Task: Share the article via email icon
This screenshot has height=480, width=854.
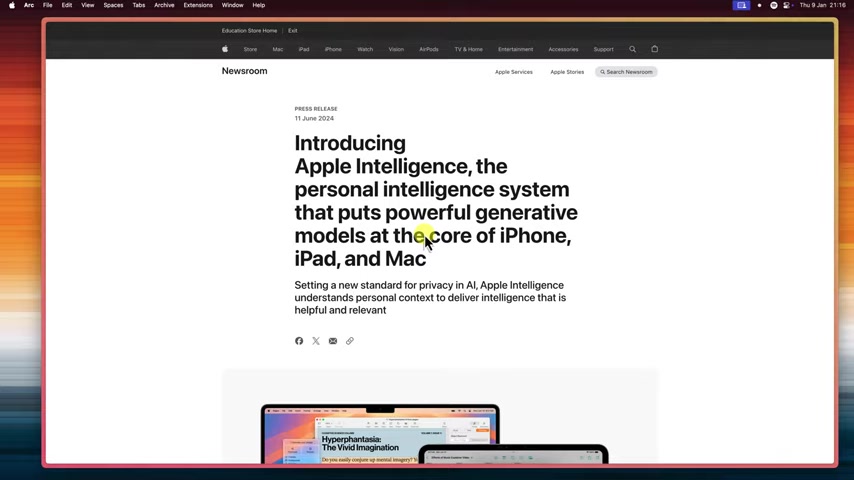Action: pyautogui.click(x=333, y=341)
